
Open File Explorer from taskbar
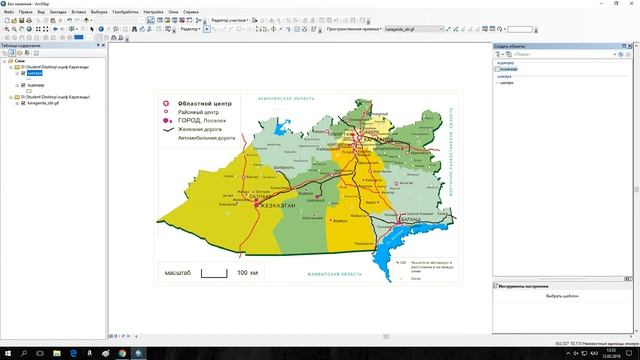tap(57, 353)
